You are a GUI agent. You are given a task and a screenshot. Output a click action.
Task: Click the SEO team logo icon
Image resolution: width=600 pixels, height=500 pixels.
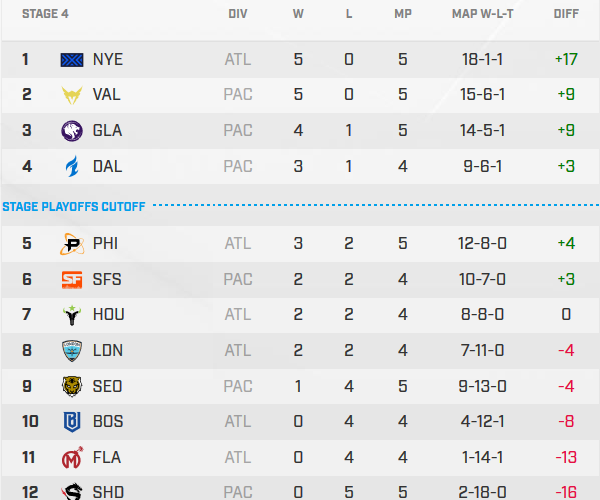pos(73,386)
